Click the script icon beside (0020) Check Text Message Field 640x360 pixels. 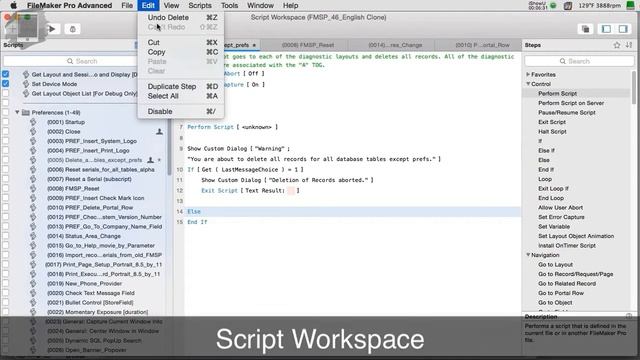click(x=33, y=293)
